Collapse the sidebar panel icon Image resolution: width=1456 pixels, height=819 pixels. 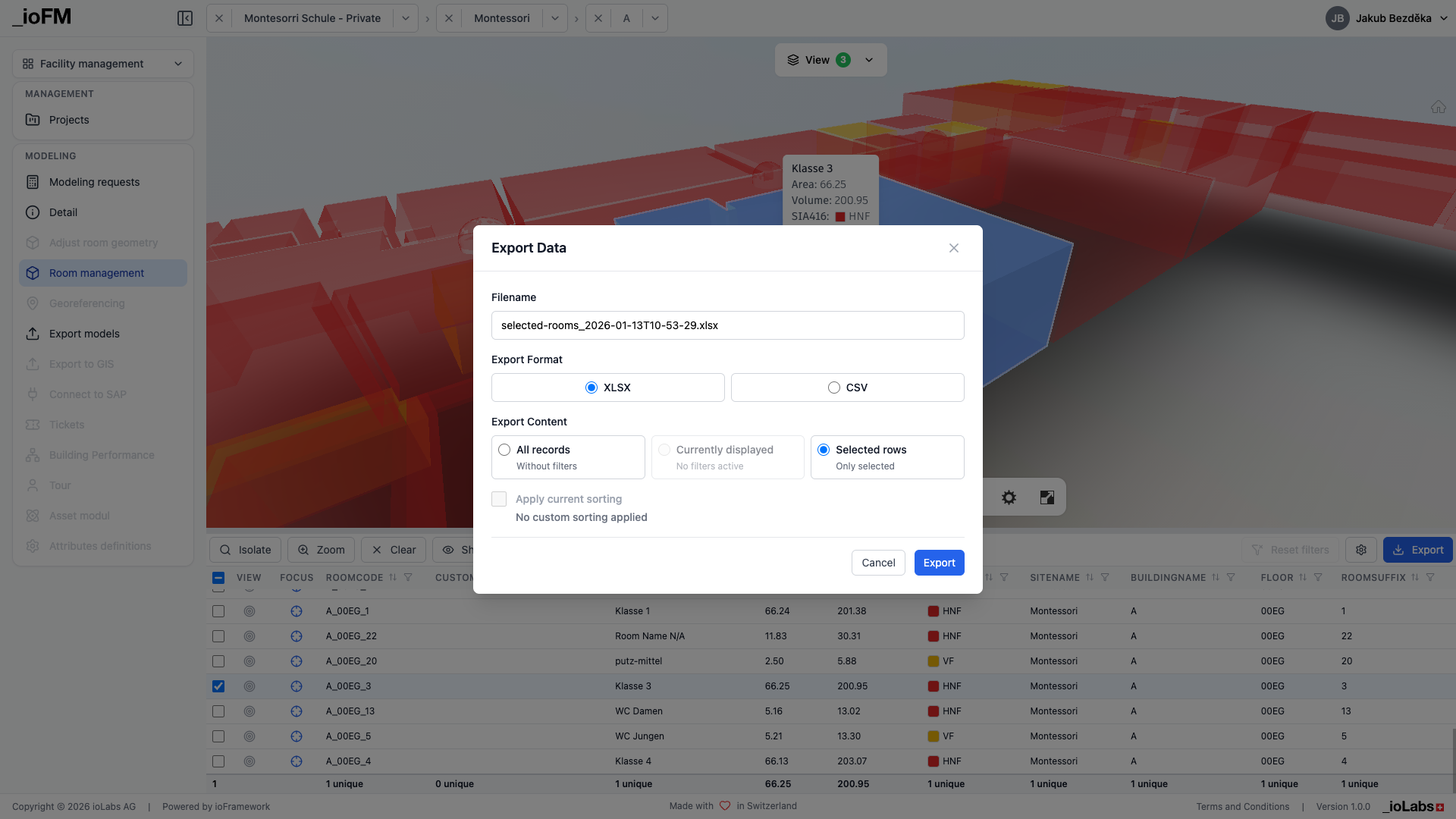click(x=184, y=18)
